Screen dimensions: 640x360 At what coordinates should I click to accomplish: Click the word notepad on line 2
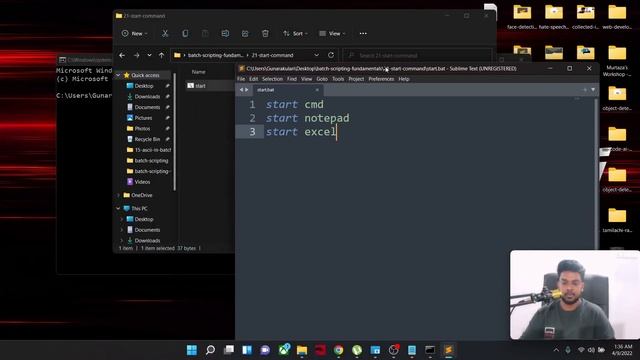pos(327,118)
